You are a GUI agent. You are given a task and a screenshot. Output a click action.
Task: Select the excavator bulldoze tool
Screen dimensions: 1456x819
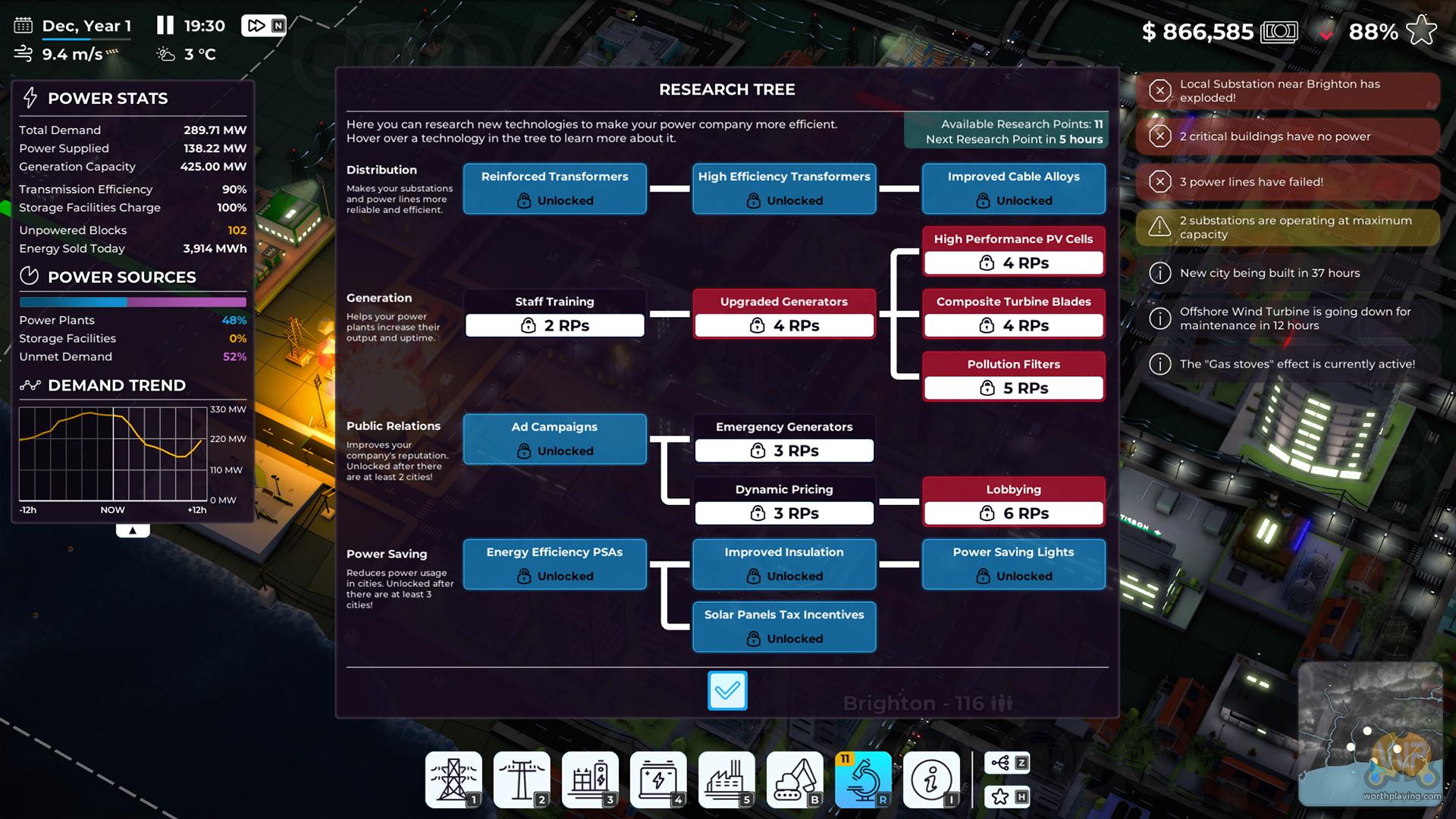794,779
